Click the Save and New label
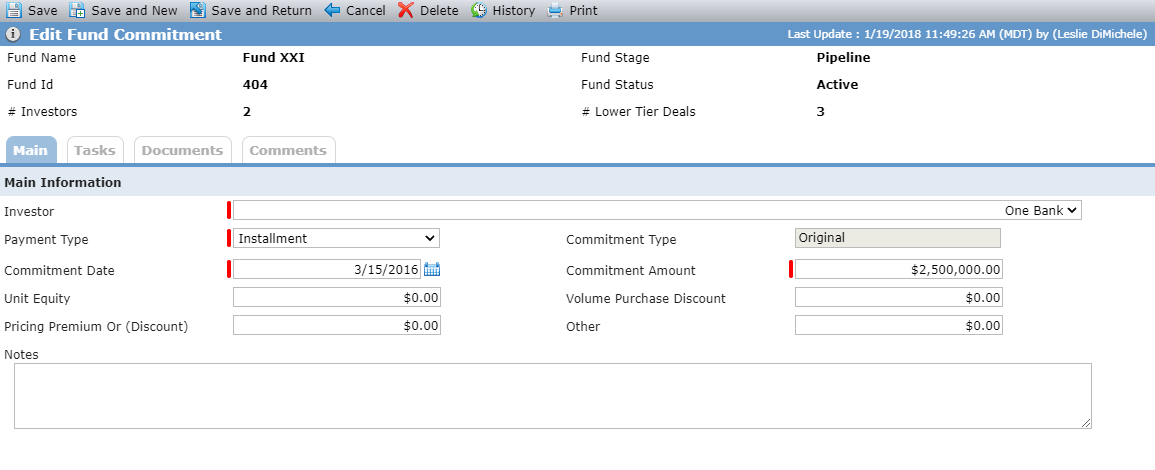 coord(135,11)
